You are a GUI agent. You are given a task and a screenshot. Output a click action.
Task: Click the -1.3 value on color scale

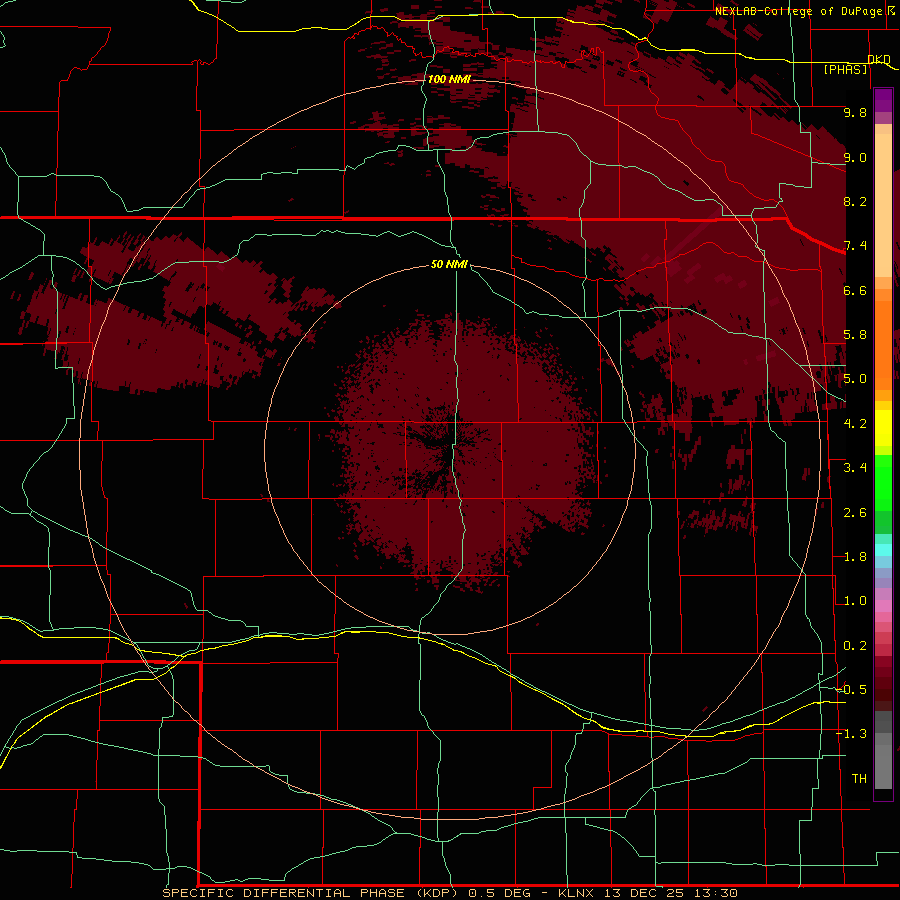pos(851,734)
